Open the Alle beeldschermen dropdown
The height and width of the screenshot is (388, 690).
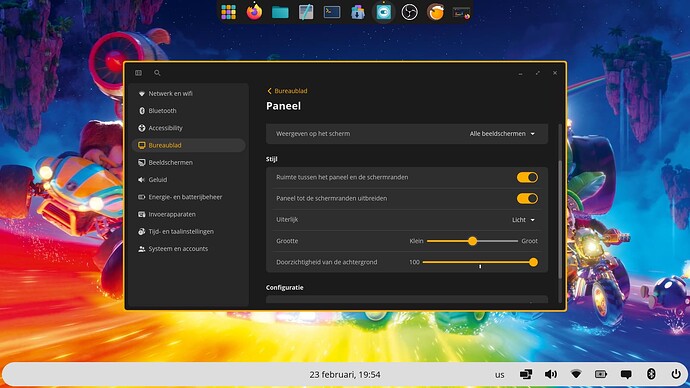503,134
